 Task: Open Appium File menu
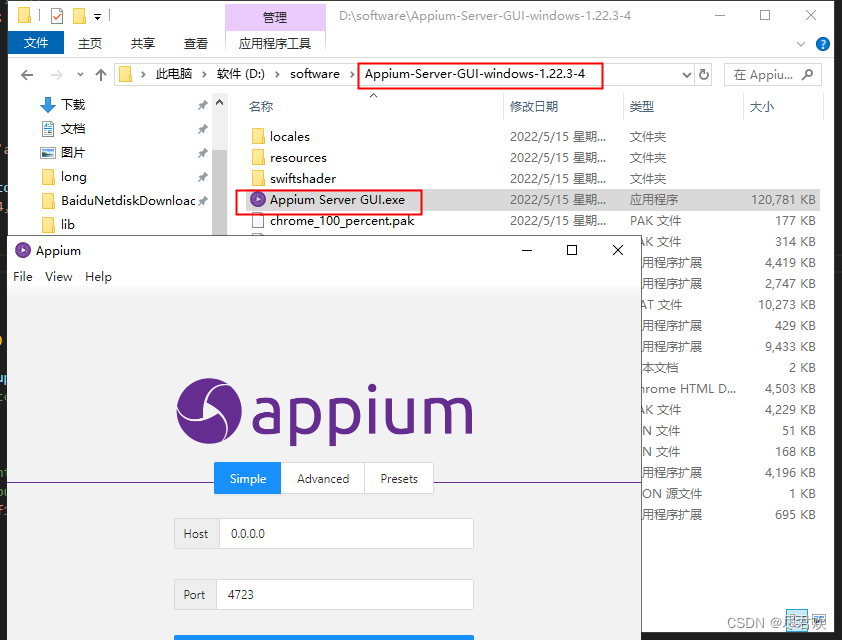click(x=23, y=277)
